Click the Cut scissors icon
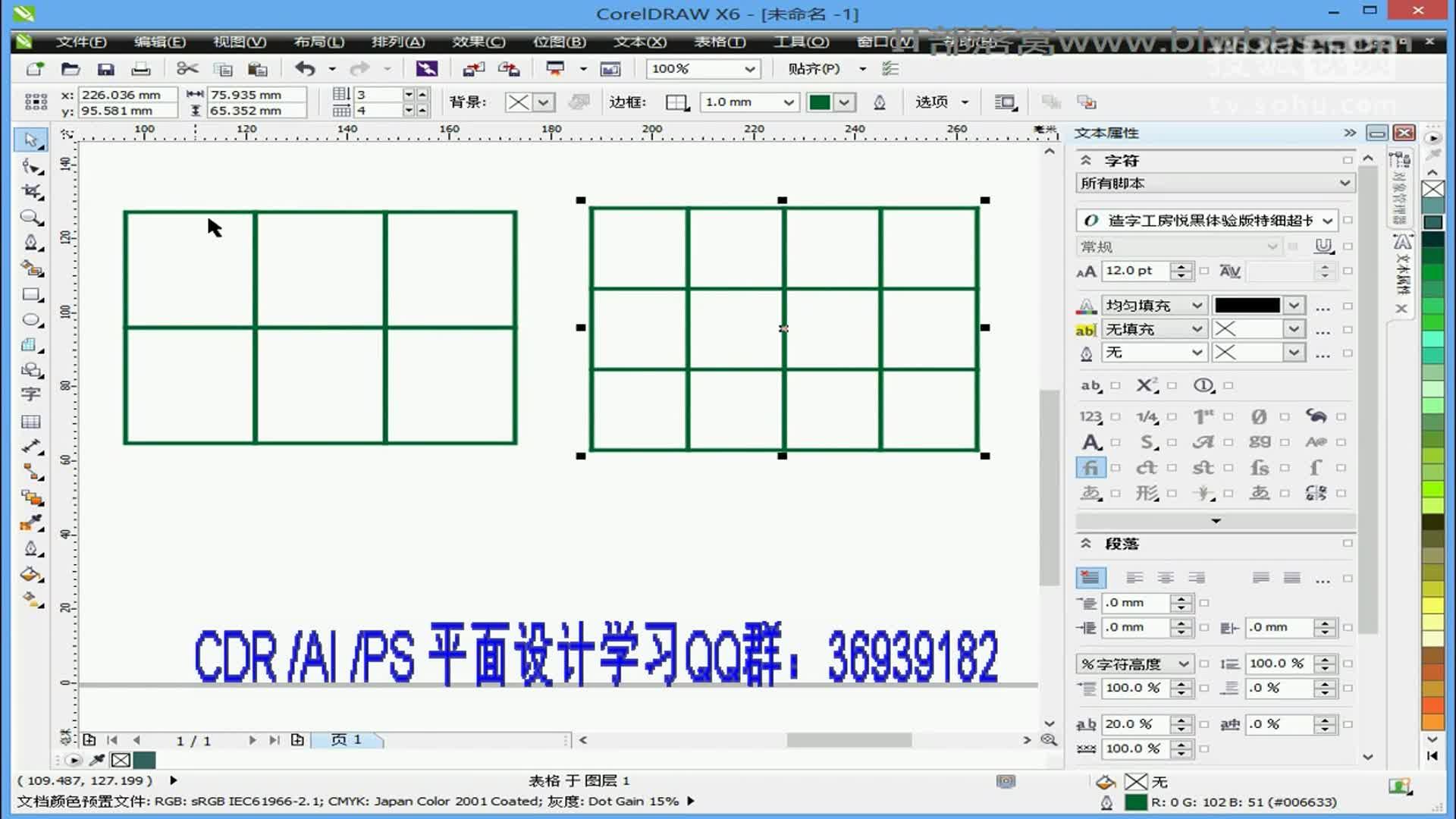This screenshot has height=819, width=1456. click(187, 69)
